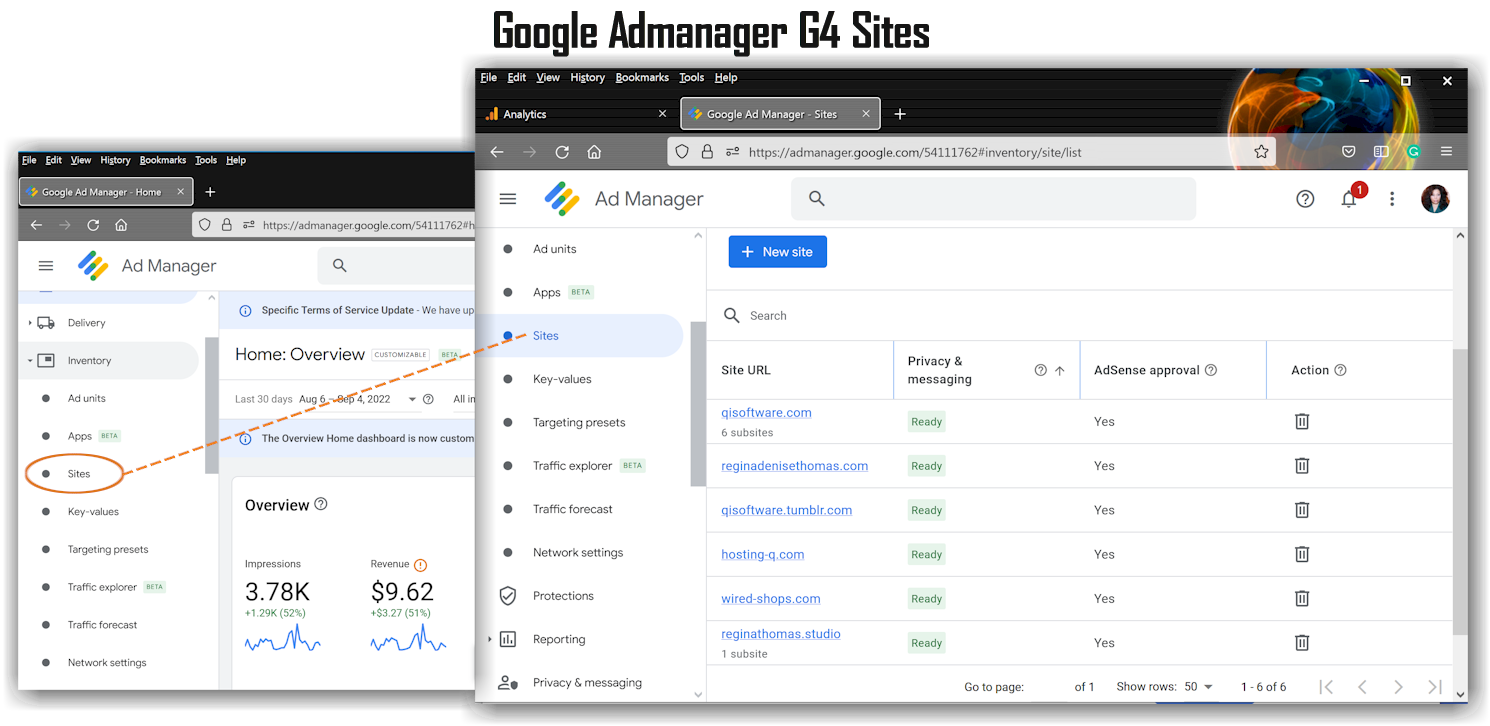The height and width of the screenshot is (726, 1490).
Task: Open Key-values in front sidebar
Action: point(562,379)
